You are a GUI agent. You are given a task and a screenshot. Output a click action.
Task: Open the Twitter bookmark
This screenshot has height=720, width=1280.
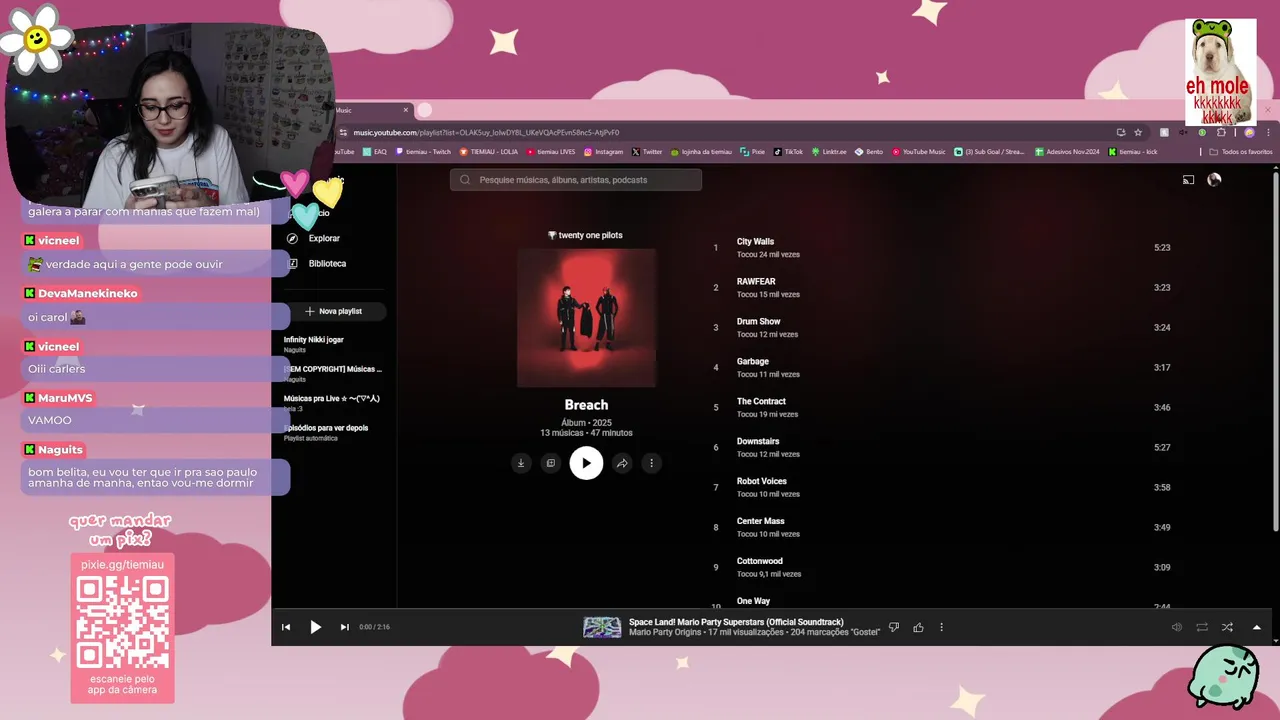[647, 152]
